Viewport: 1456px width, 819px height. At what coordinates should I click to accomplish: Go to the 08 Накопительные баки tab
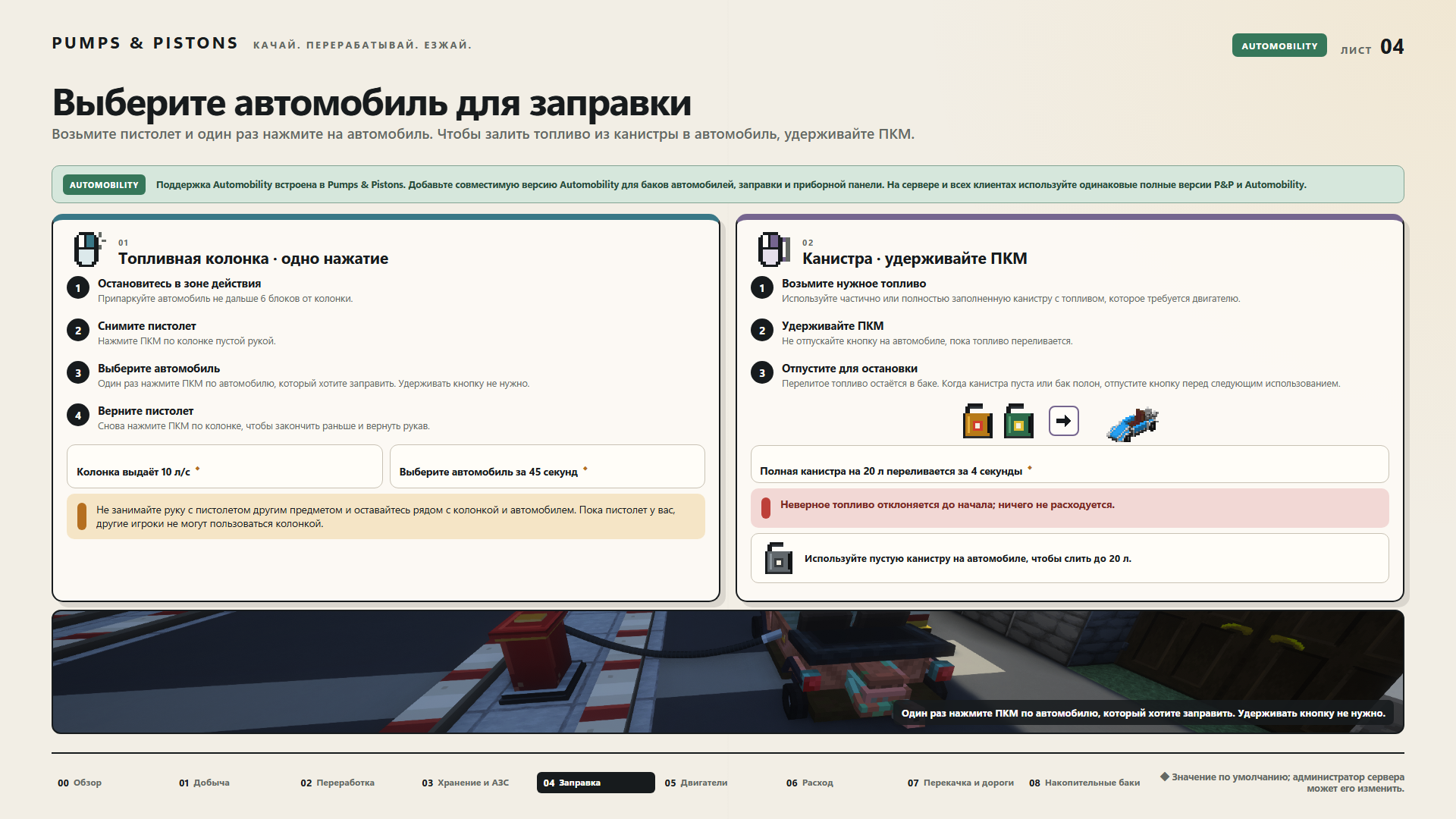(x=1084, y=783)
